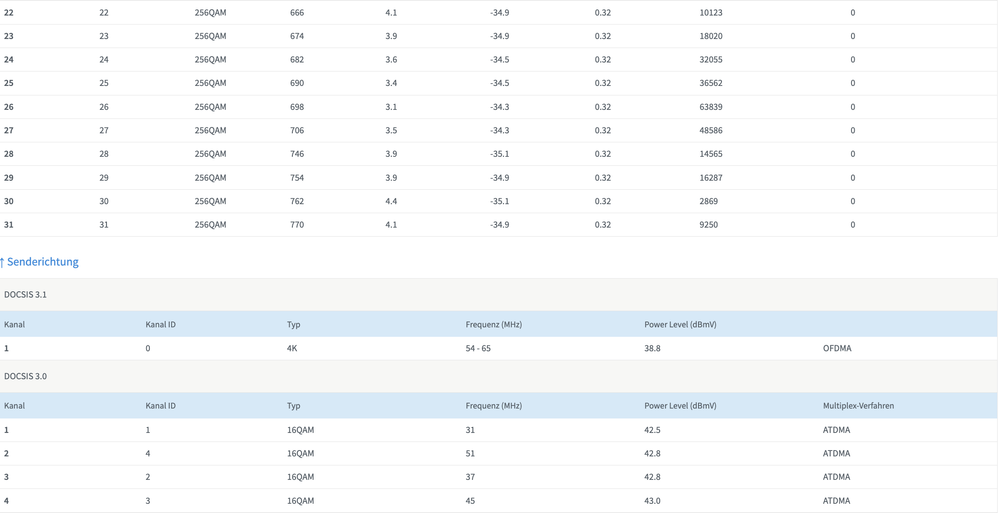Select the DOCSIS 3.1 section header

click(x=25, y=295)
